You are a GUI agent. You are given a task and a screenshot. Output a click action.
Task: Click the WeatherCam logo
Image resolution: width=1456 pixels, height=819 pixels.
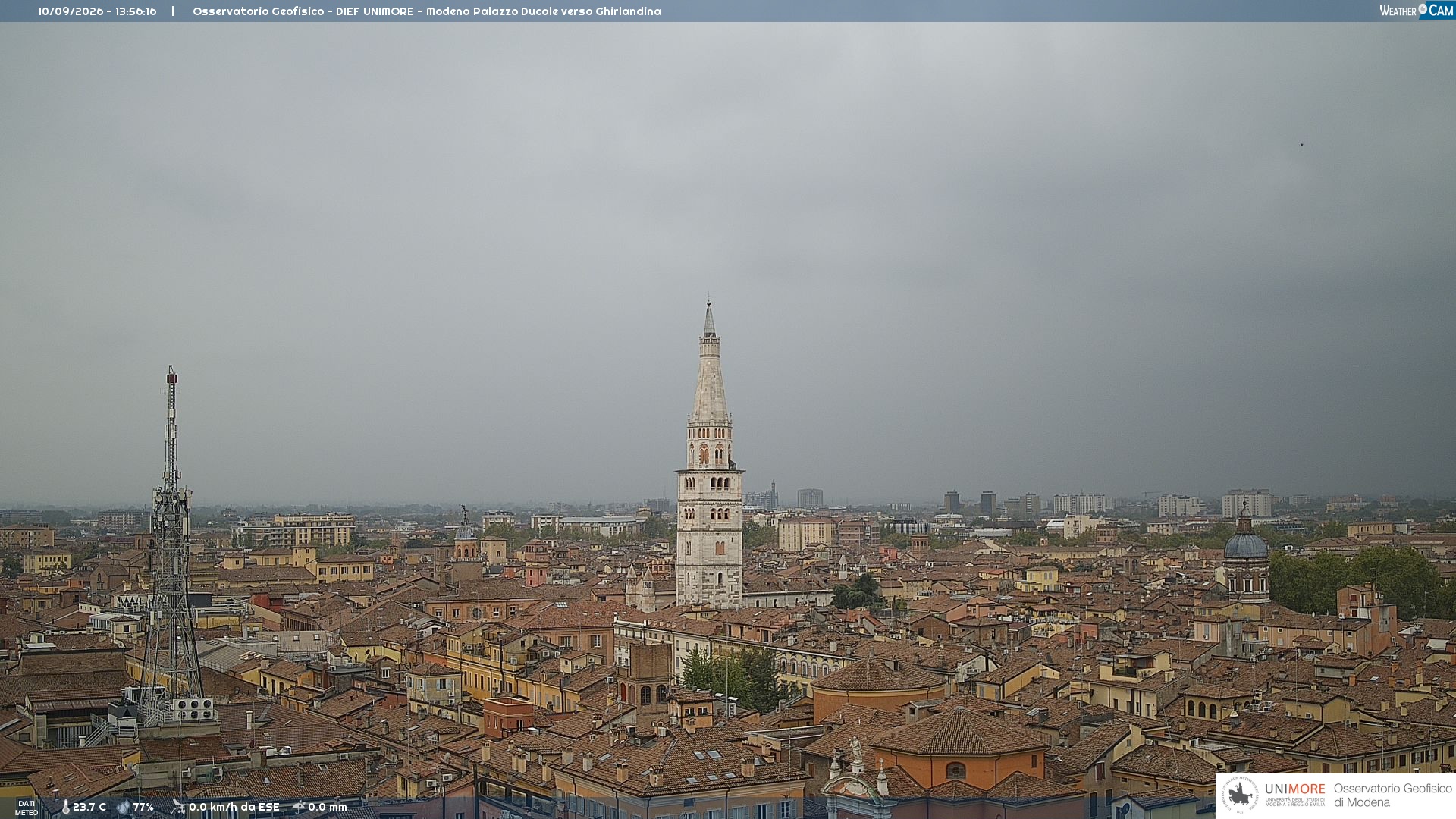point(1417,10)
